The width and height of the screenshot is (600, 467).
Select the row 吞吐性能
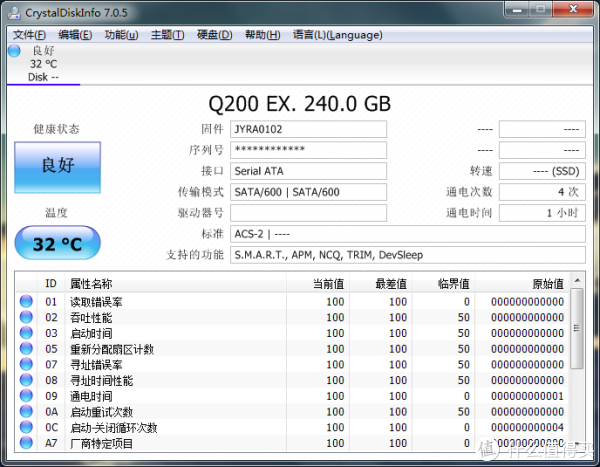tap(293, 317)
